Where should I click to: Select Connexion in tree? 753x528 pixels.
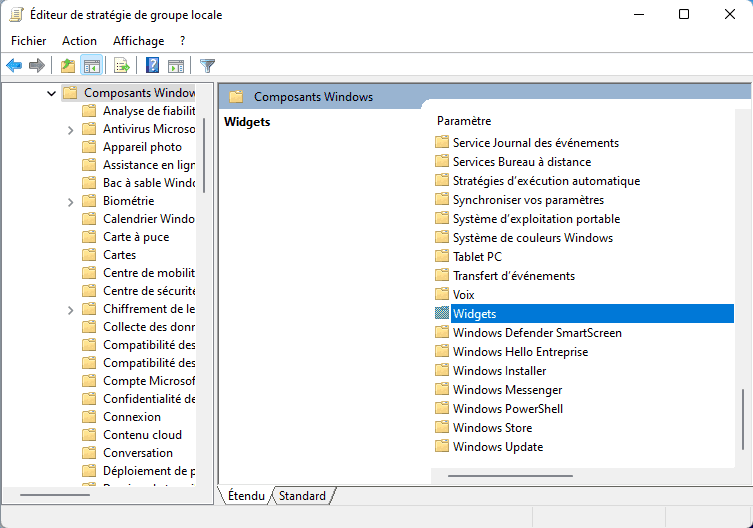(x=132, y=417)
